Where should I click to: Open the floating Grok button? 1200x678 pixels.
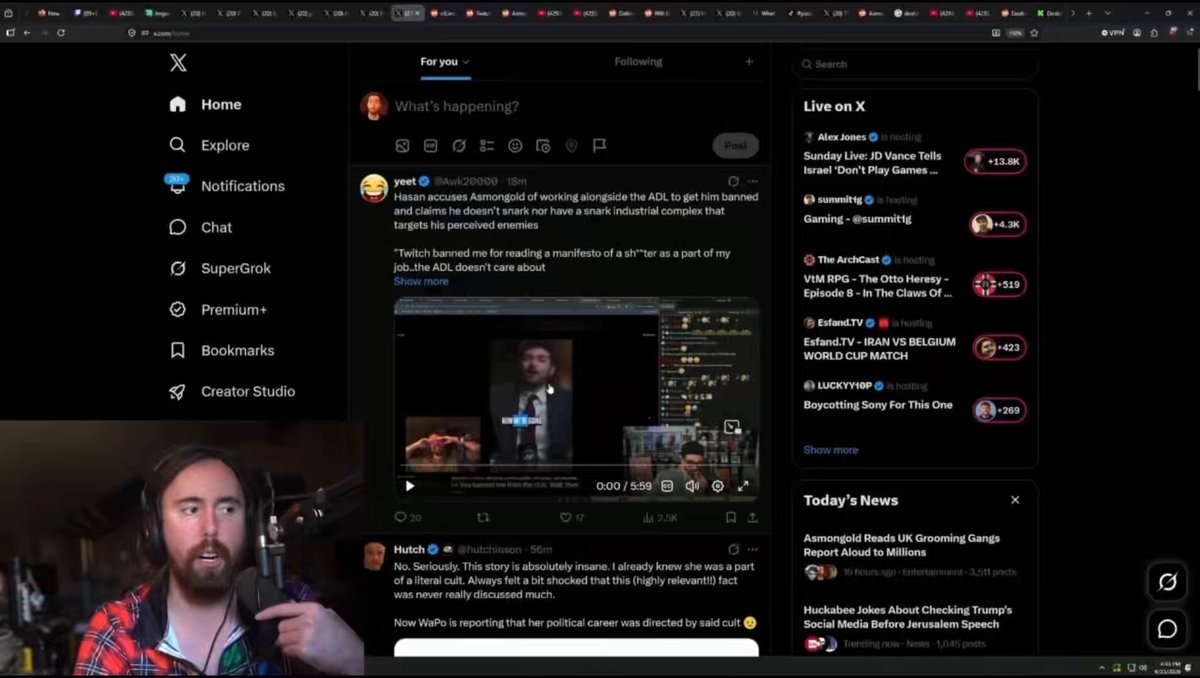pos(1167,582)
